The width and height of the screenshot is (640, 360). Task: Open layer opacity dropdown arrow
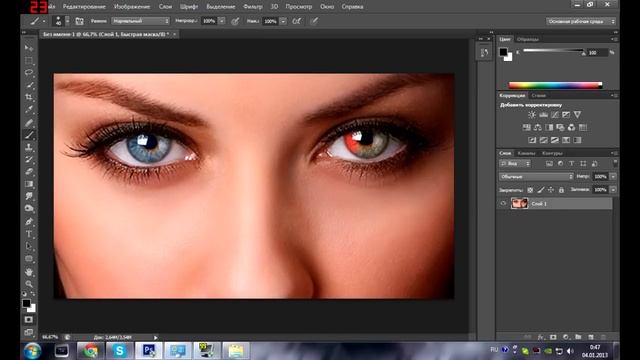click(613, 177)
